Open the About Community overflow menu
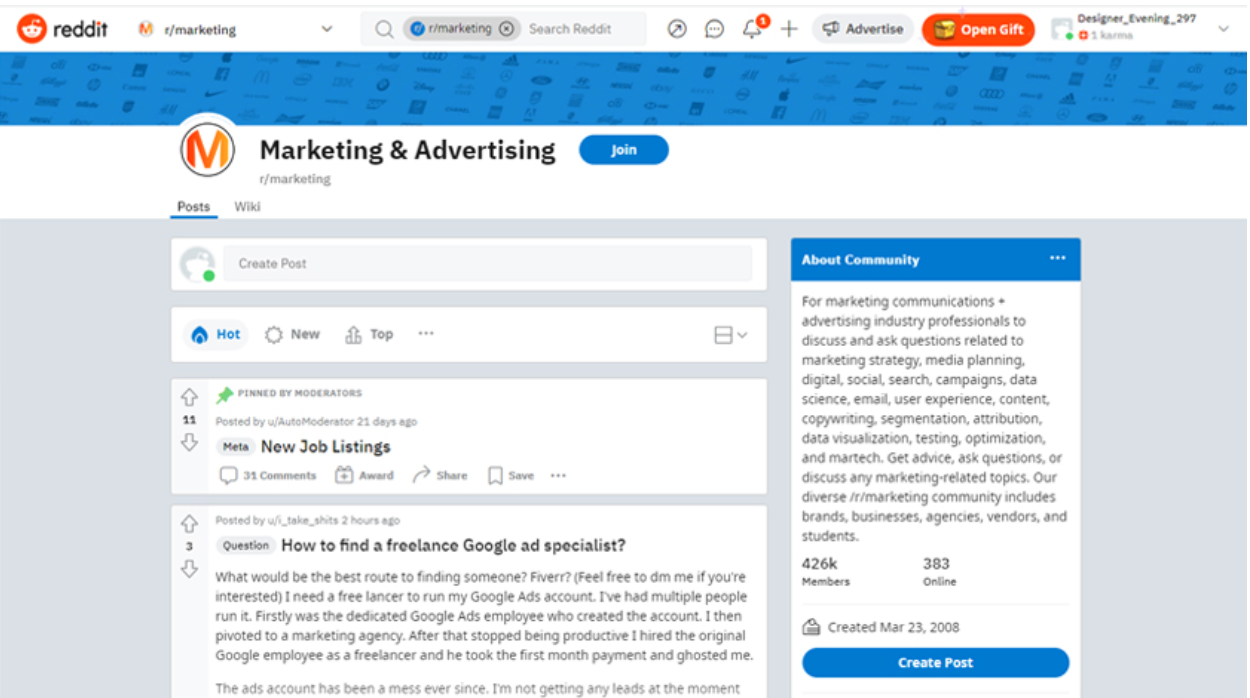 point(1057,258)
